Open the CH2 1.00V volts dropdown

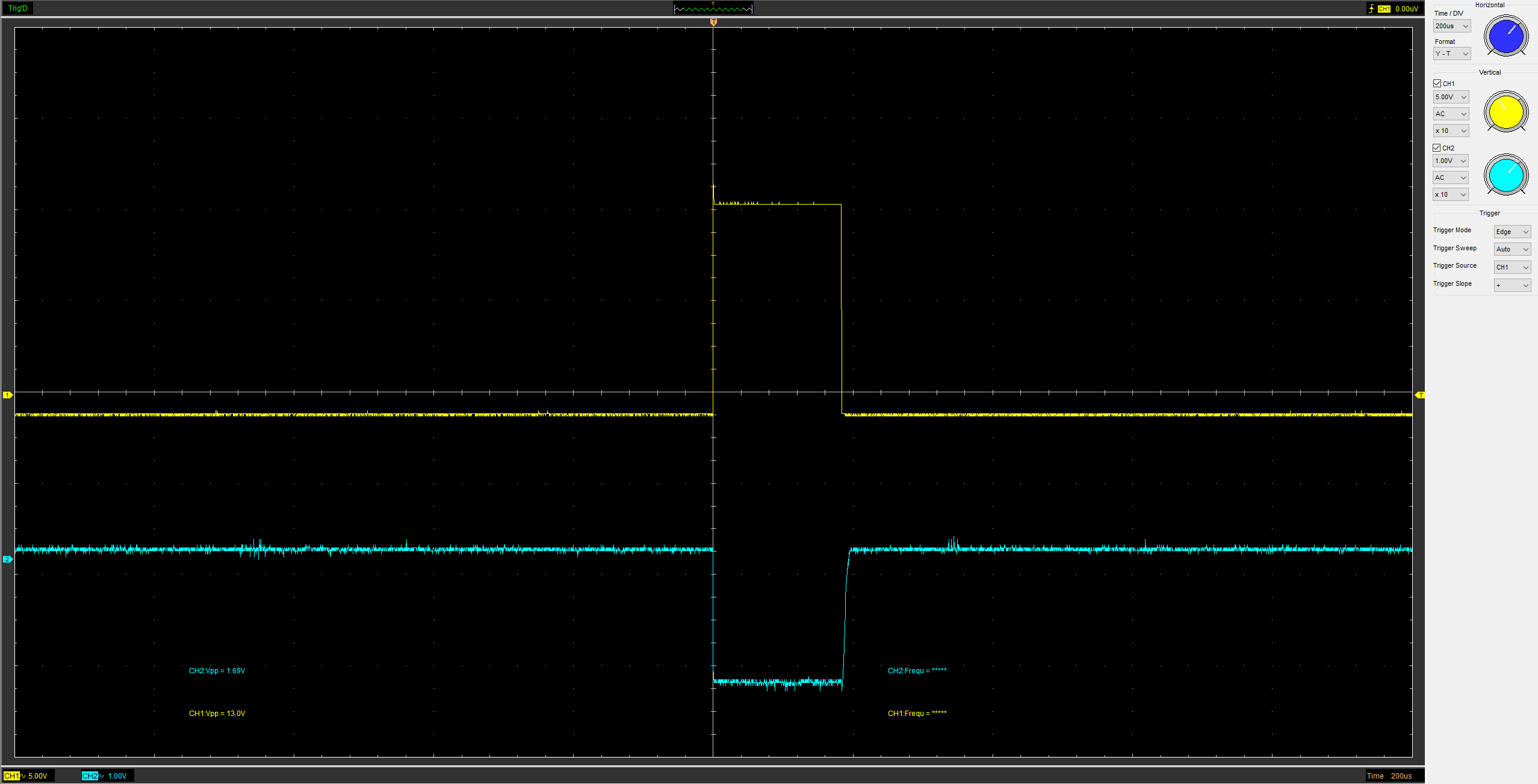1450,161
